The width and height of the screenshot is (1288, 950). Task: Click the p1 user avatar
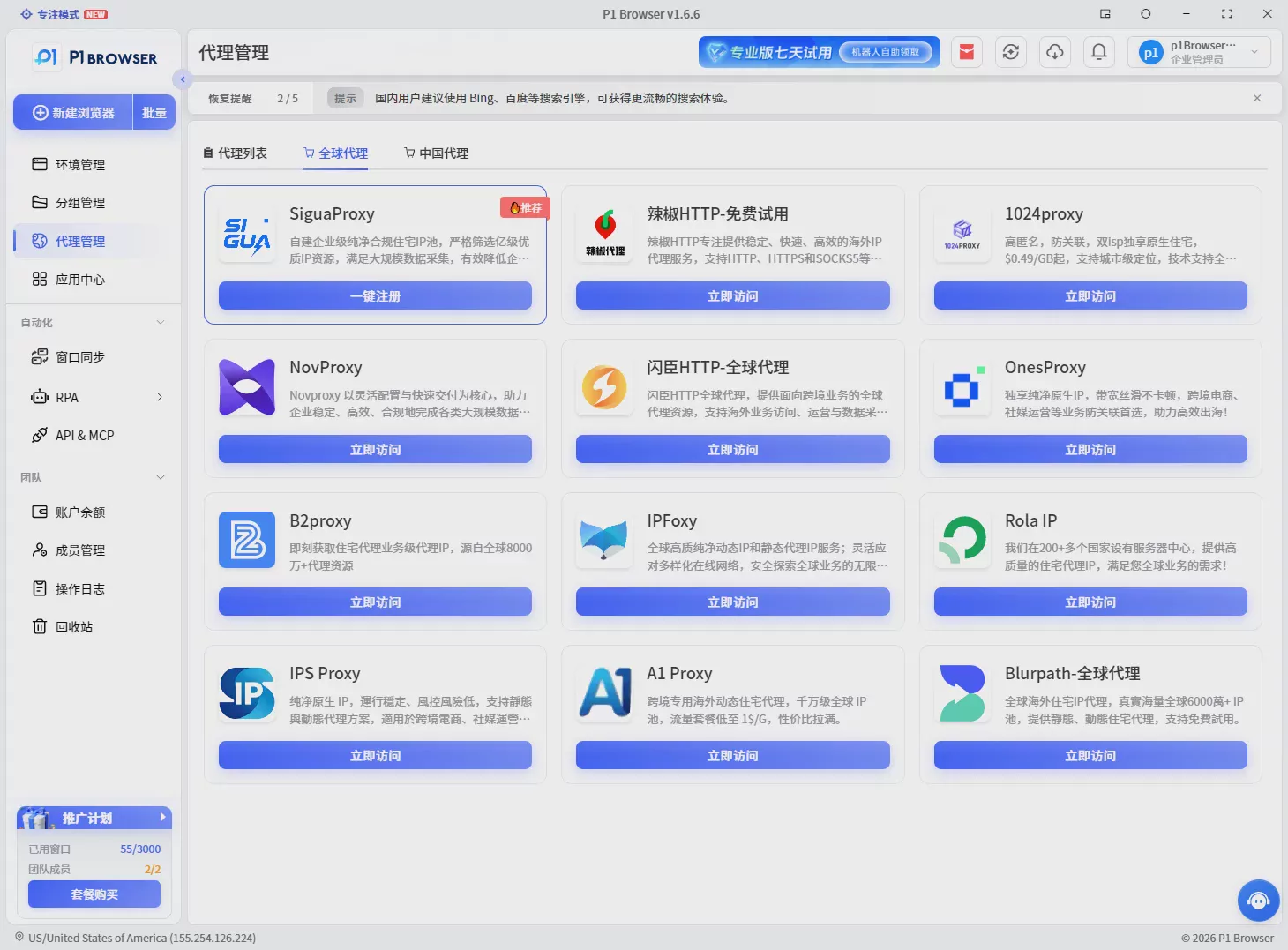click(x=1150, y=53)
